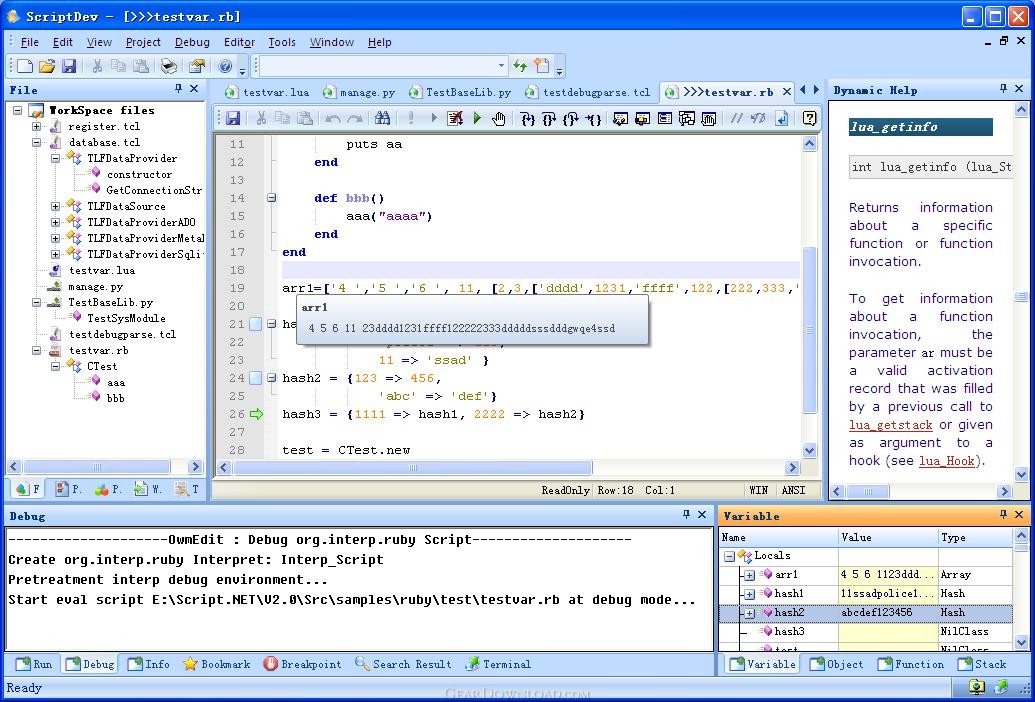This screenshot has height=702, width=1035.
Task: Close the testvar.rb editor tab
Action: [x=787, y=92]
